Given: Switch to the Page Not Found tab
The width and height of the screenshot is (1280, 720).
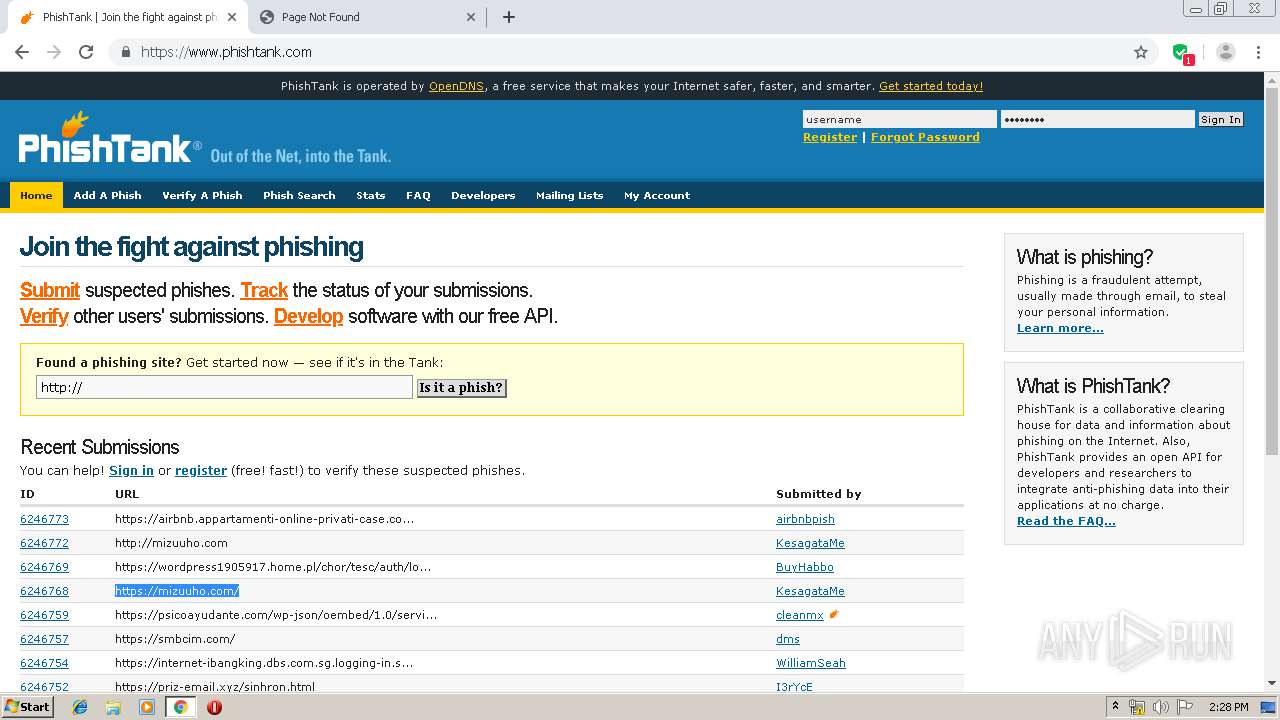Looking at the screenshot, I should 365,17.
